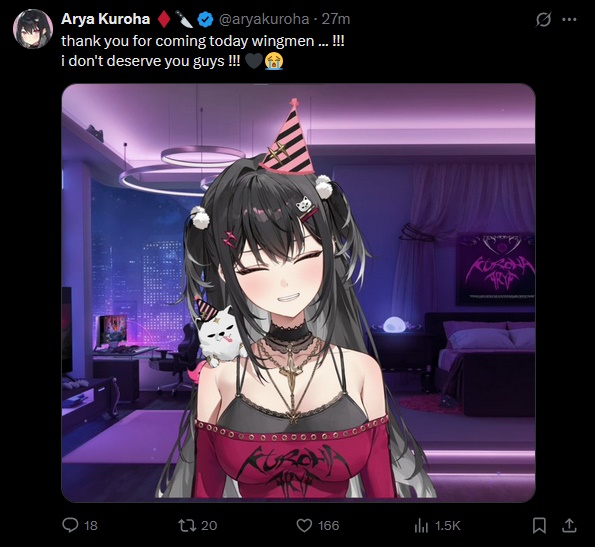Screen dimensions: 595x547
Task: Expand the share post options
Action: click(569, 525)
